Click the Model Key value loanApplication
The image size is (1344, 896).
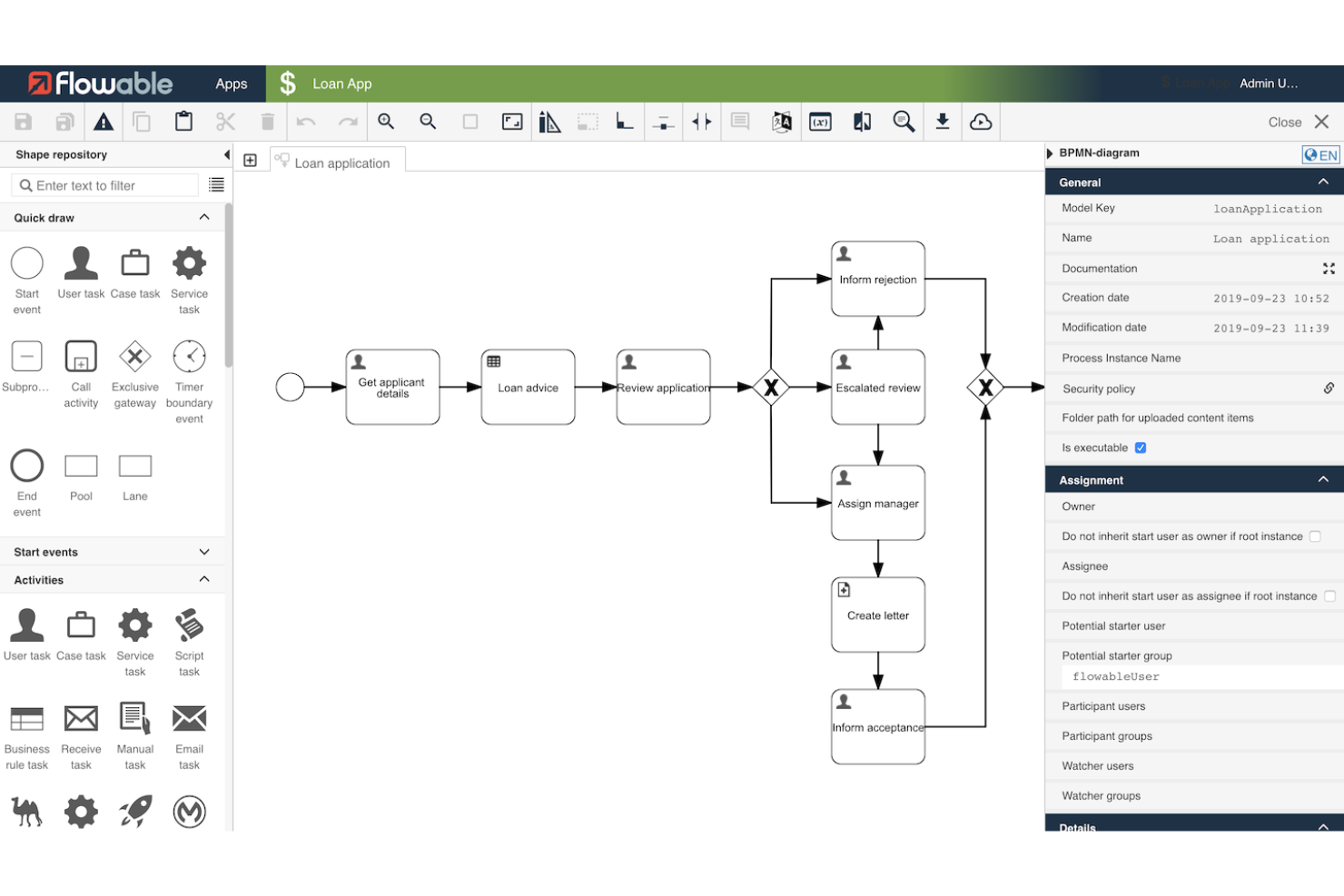[1267, 209]
